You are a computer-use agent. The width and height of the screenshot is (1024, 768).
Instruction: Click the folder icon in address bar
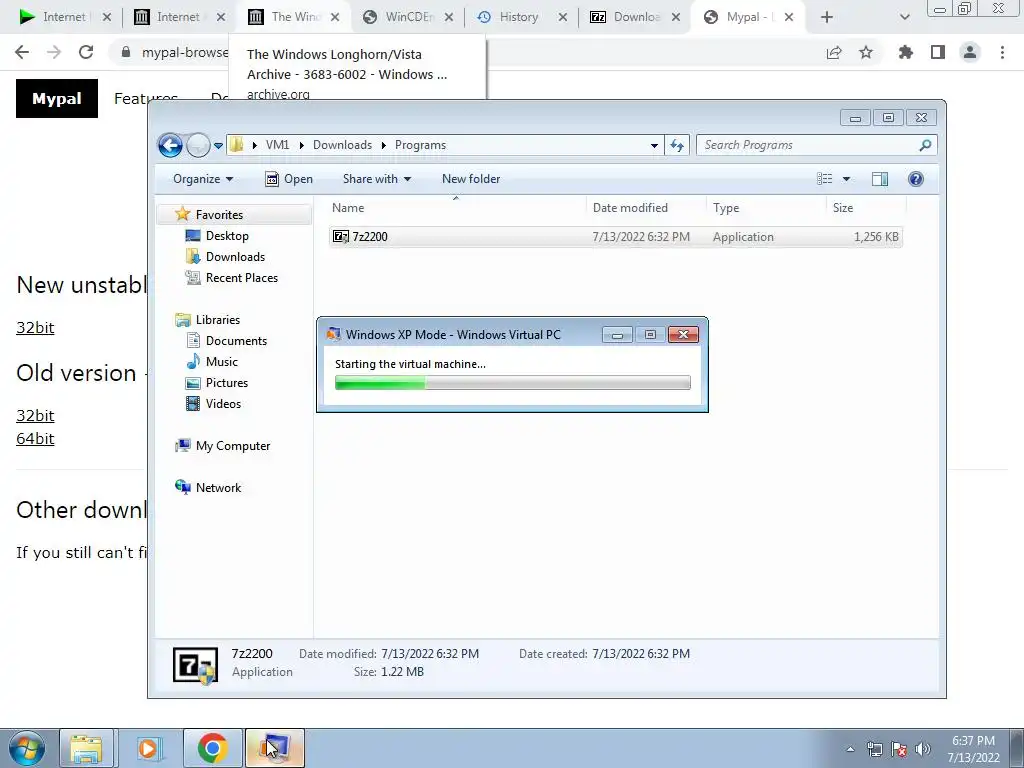pos(236,145)
